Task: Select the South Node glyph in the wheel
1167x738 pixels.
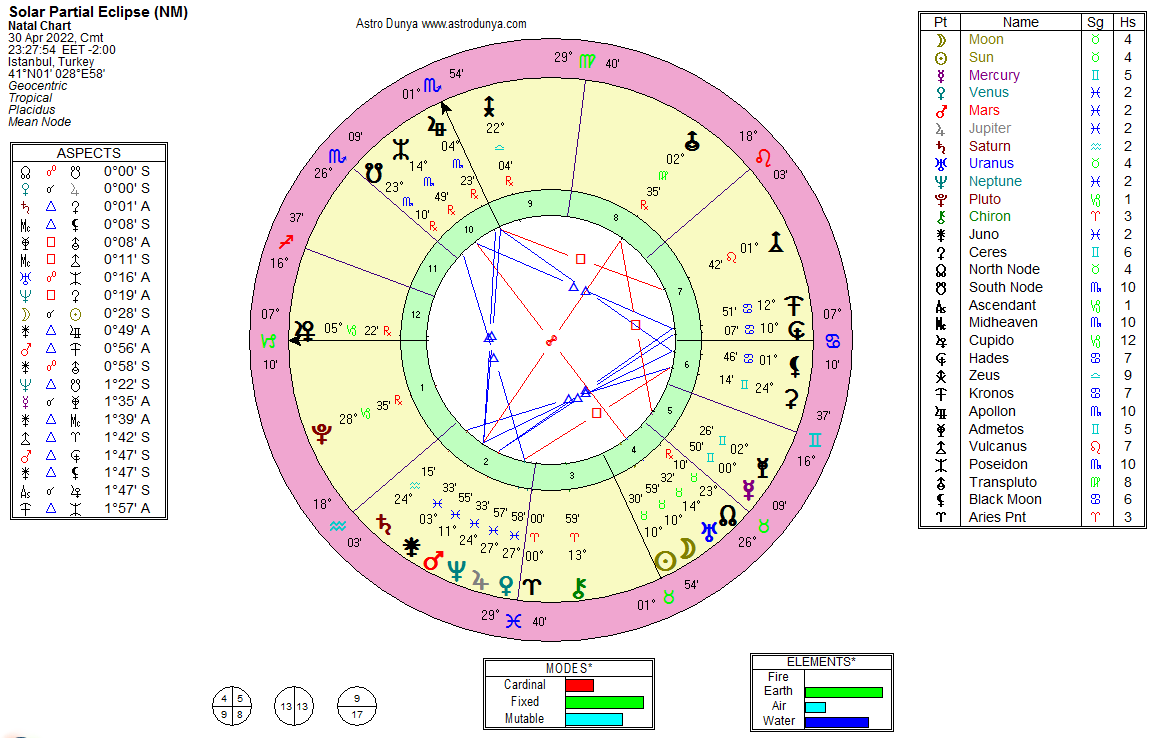Action: click(x=374, y=173)
